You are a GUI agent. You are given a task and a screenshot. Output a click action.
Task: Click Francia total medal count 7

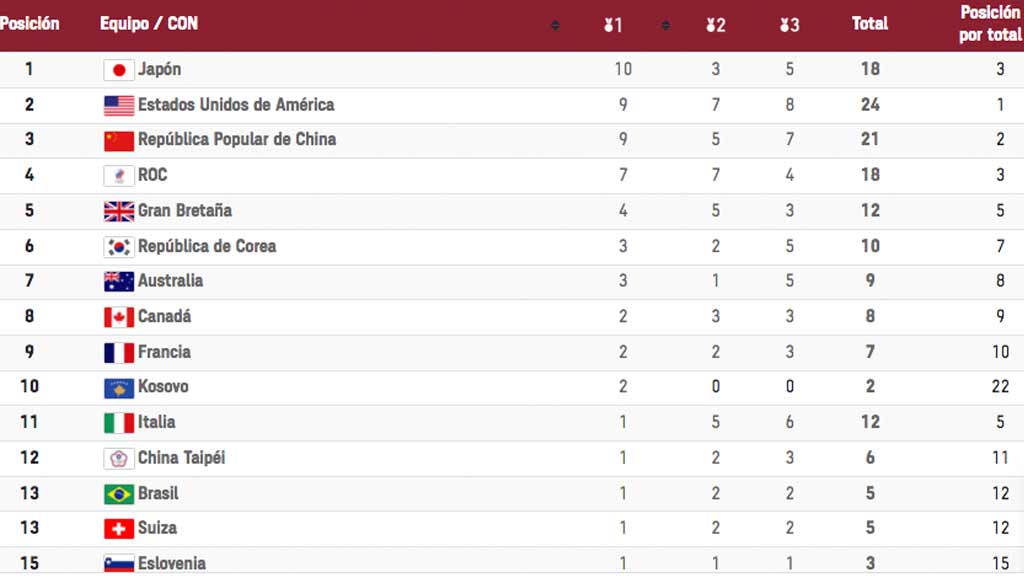pyautogui.click(x=870, y=352)
